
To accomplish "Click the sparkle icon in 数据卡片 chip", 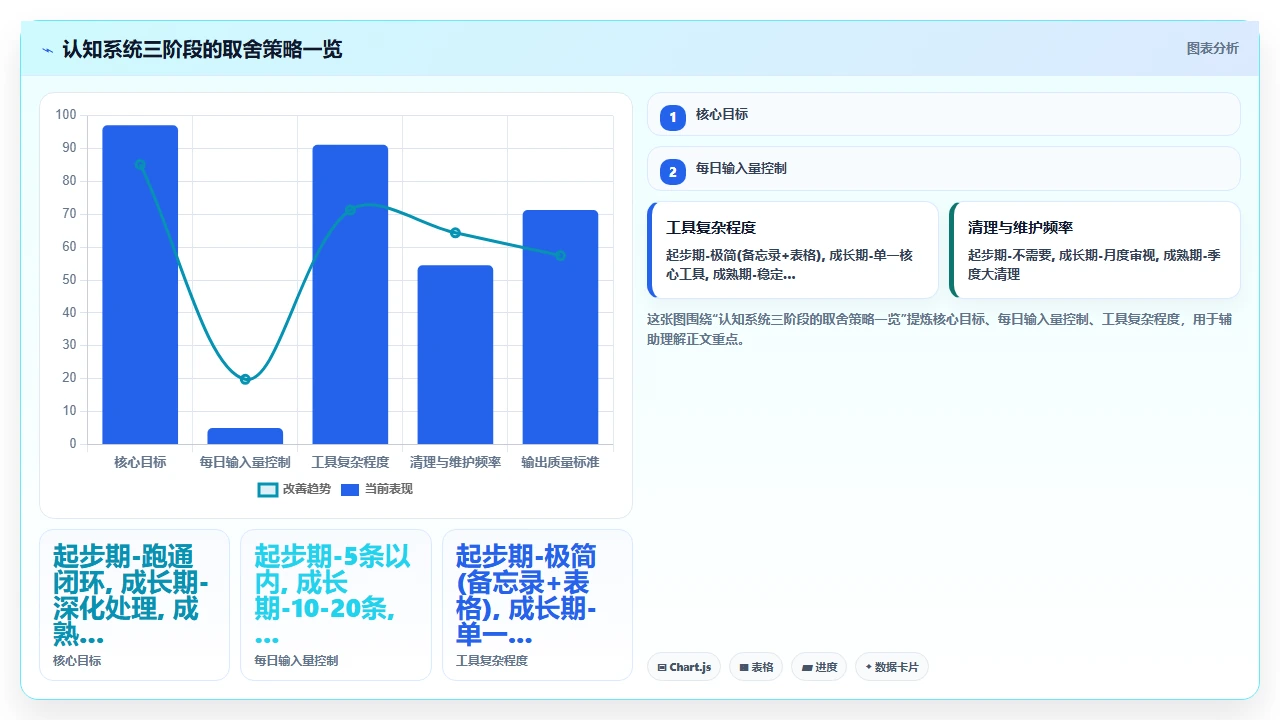I will (x=869, y=667).
